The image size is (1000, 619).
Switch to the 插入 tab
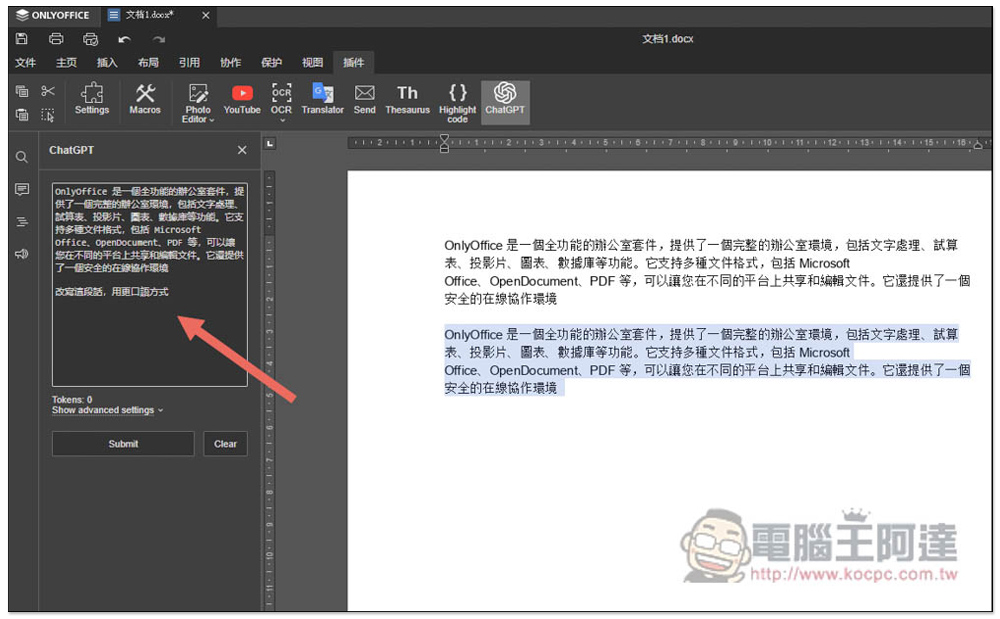coord(107,62)
